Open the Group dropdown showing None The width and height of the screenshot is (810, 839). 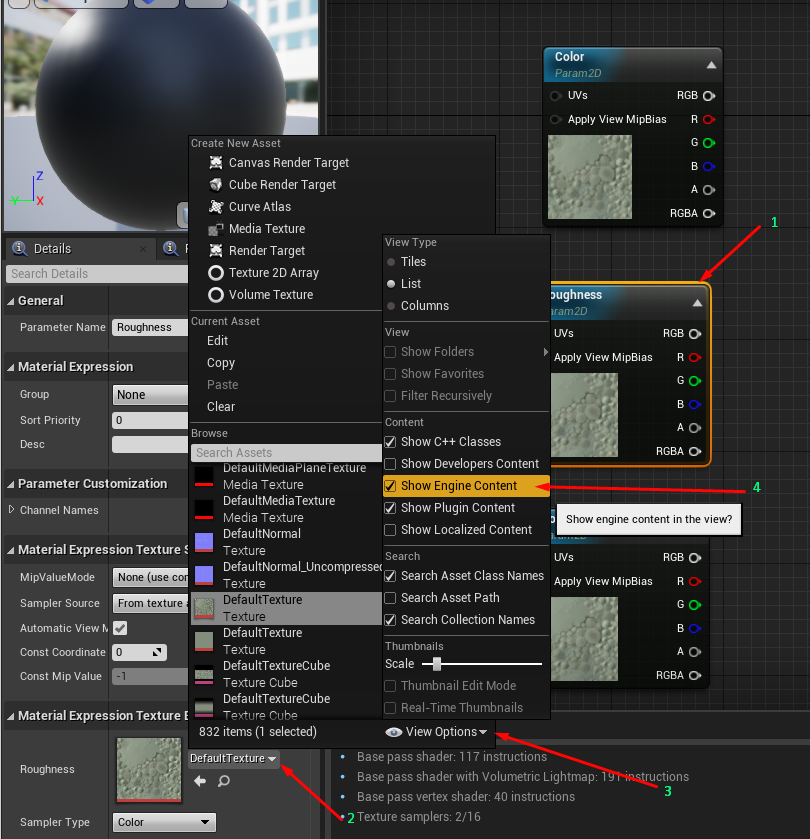pyautogui.click(x=150, y=395)
